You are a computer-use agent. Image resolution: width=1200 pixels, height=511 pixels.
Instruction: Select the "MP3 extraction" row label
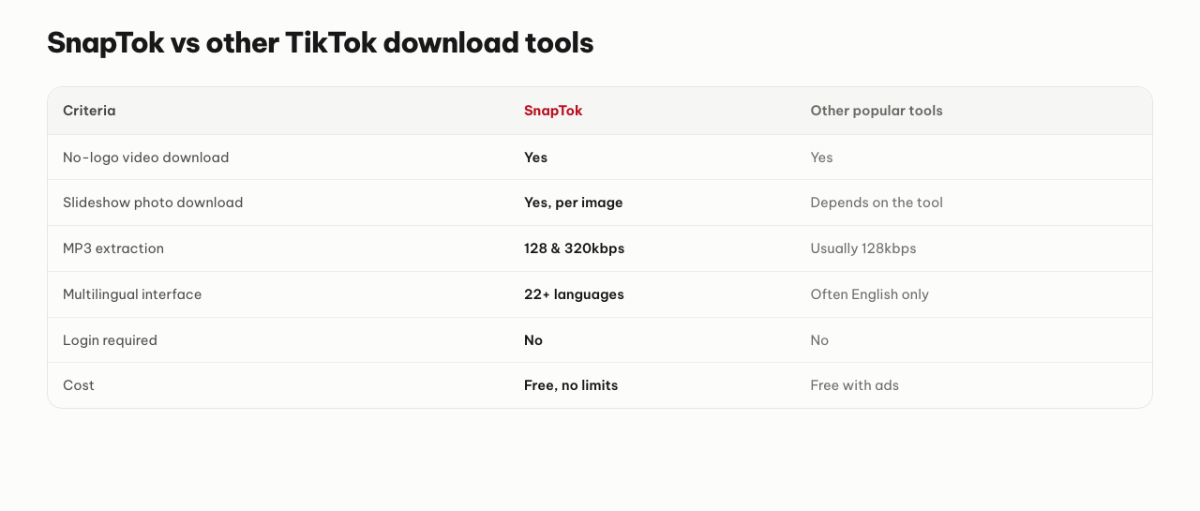click(x=113, y=248)
